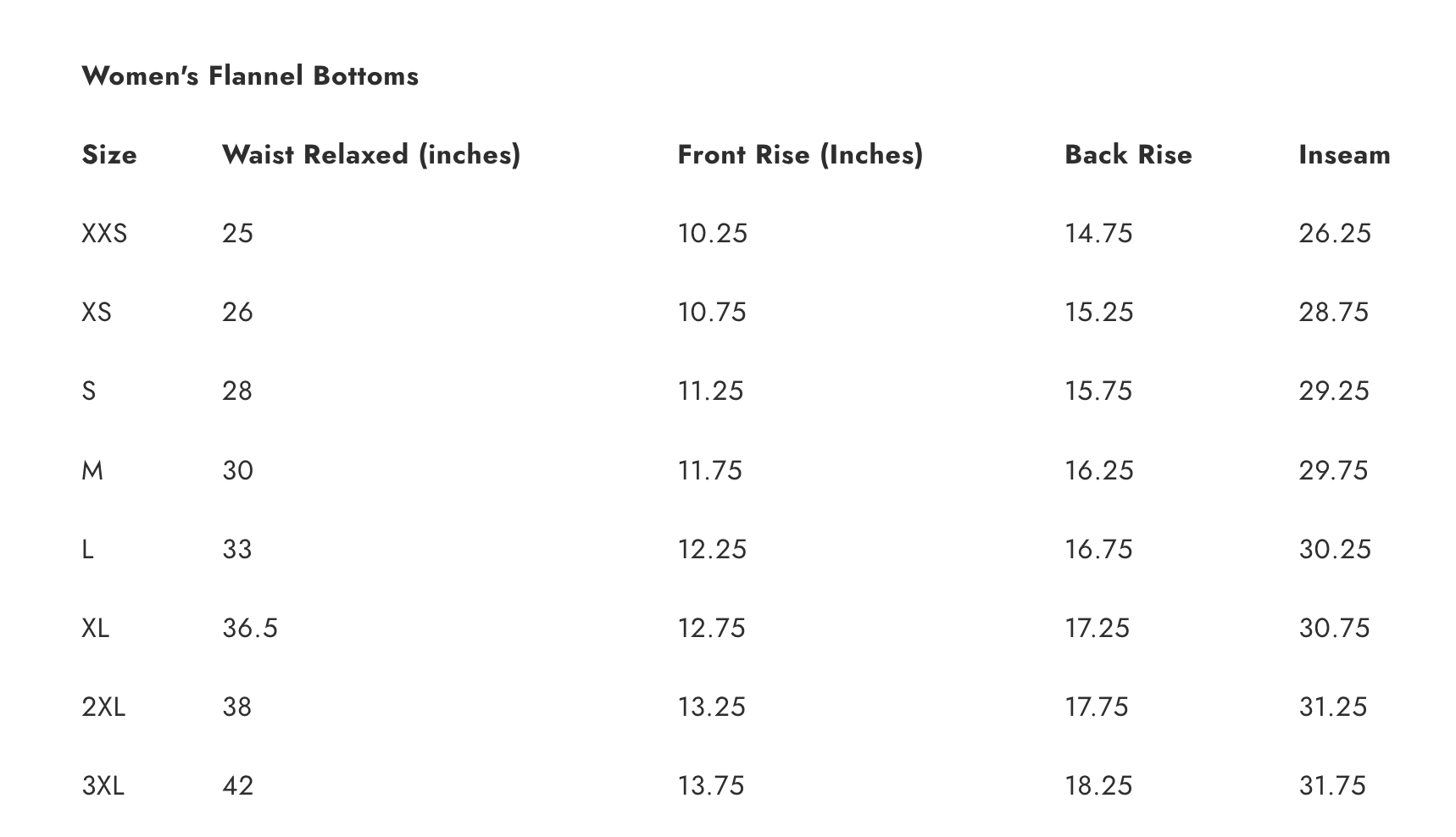Click the back rise value 16.25
The height and width of the screenshot is (837, 1456).
[x=1098, y=470]
